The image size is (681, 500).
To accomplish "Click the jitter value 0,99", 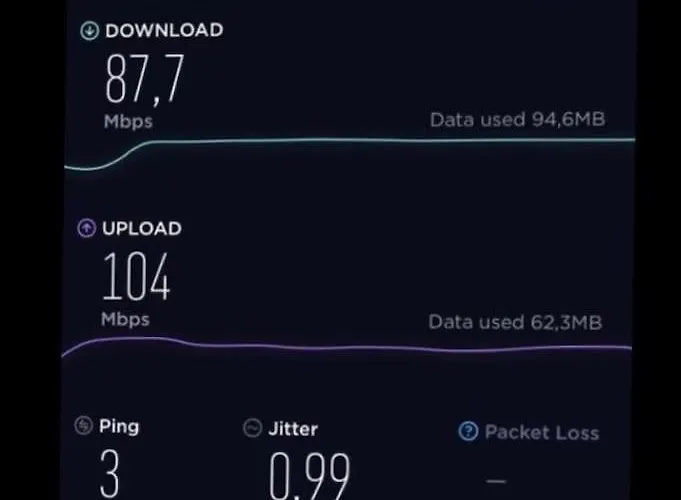I will [310, 476].
